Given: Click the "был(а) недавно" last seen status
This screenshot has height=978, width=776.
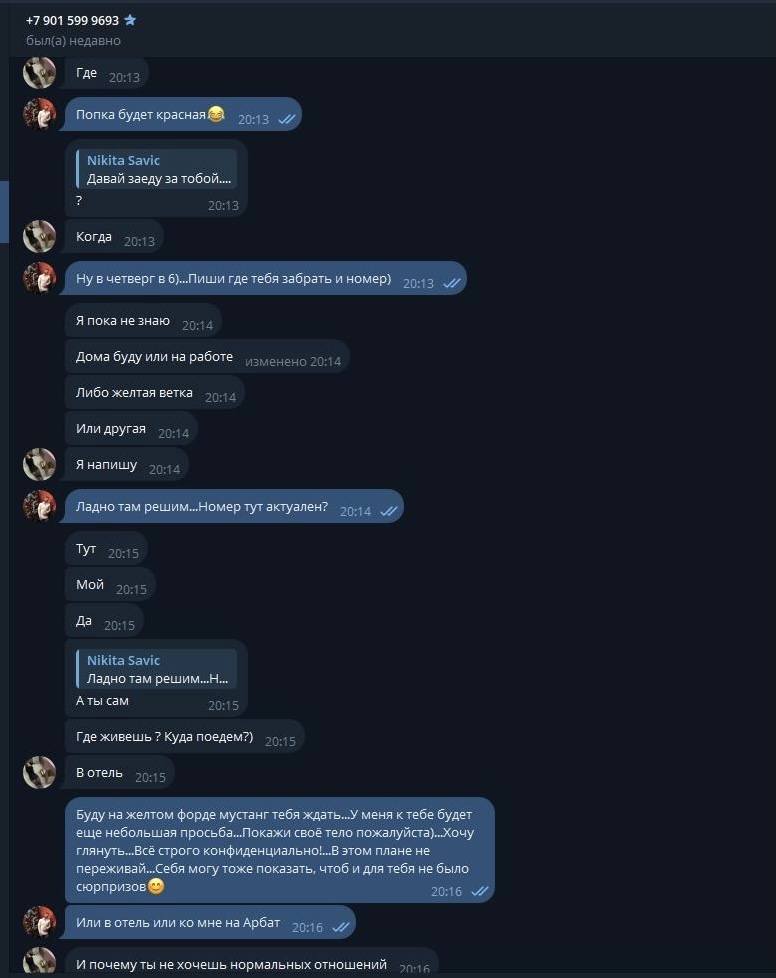Looking at the screenshot, I should [73, 41].
